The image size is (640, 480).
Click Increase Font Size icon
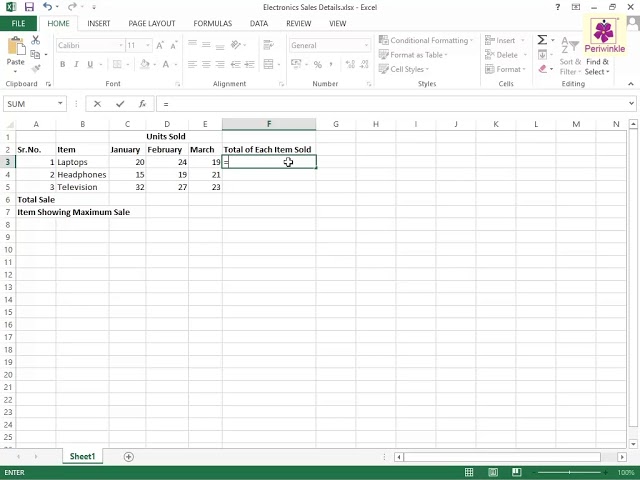160,45
